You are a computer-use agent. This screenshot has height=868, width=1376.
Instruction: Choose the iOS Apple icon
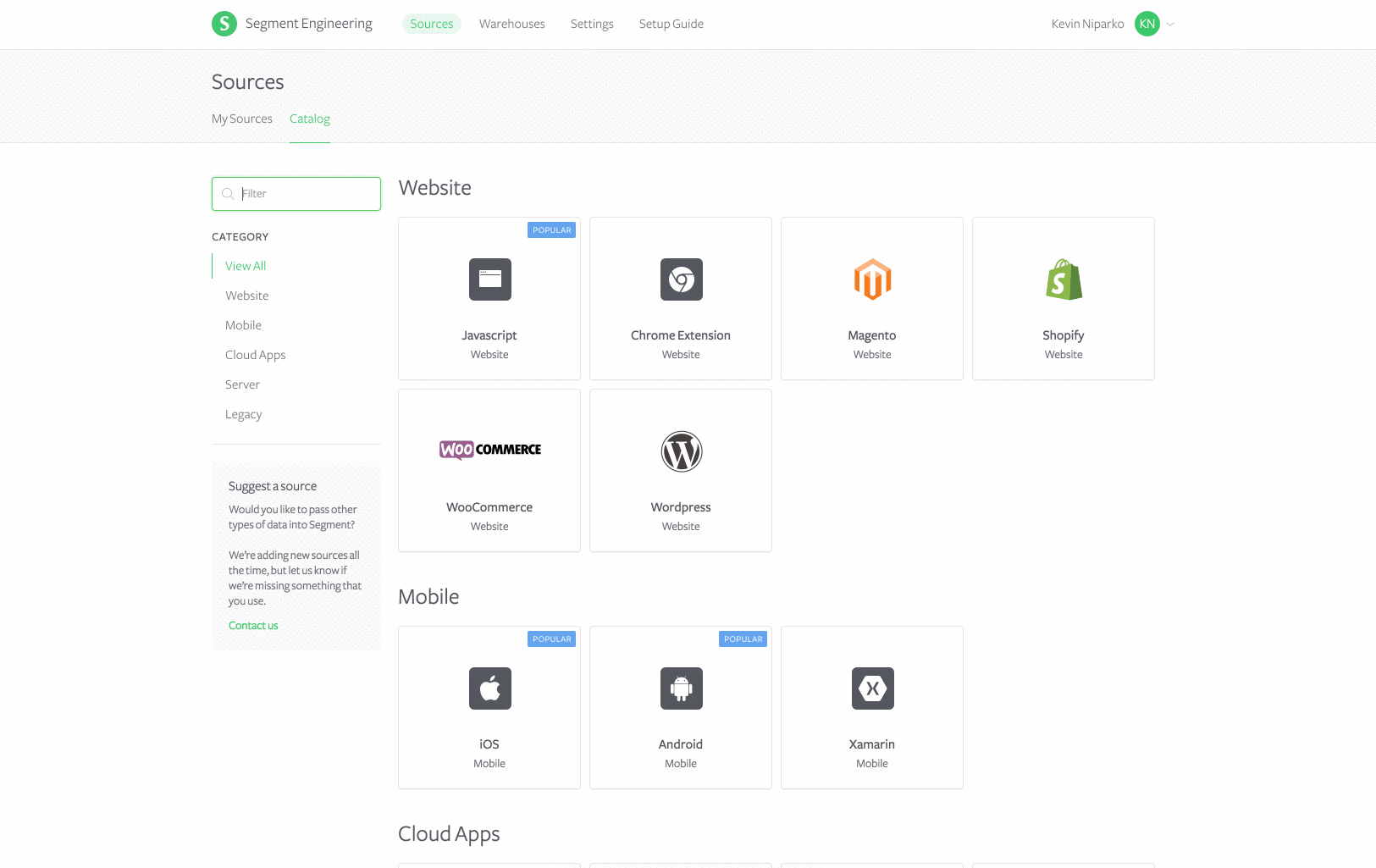[490, 688]
